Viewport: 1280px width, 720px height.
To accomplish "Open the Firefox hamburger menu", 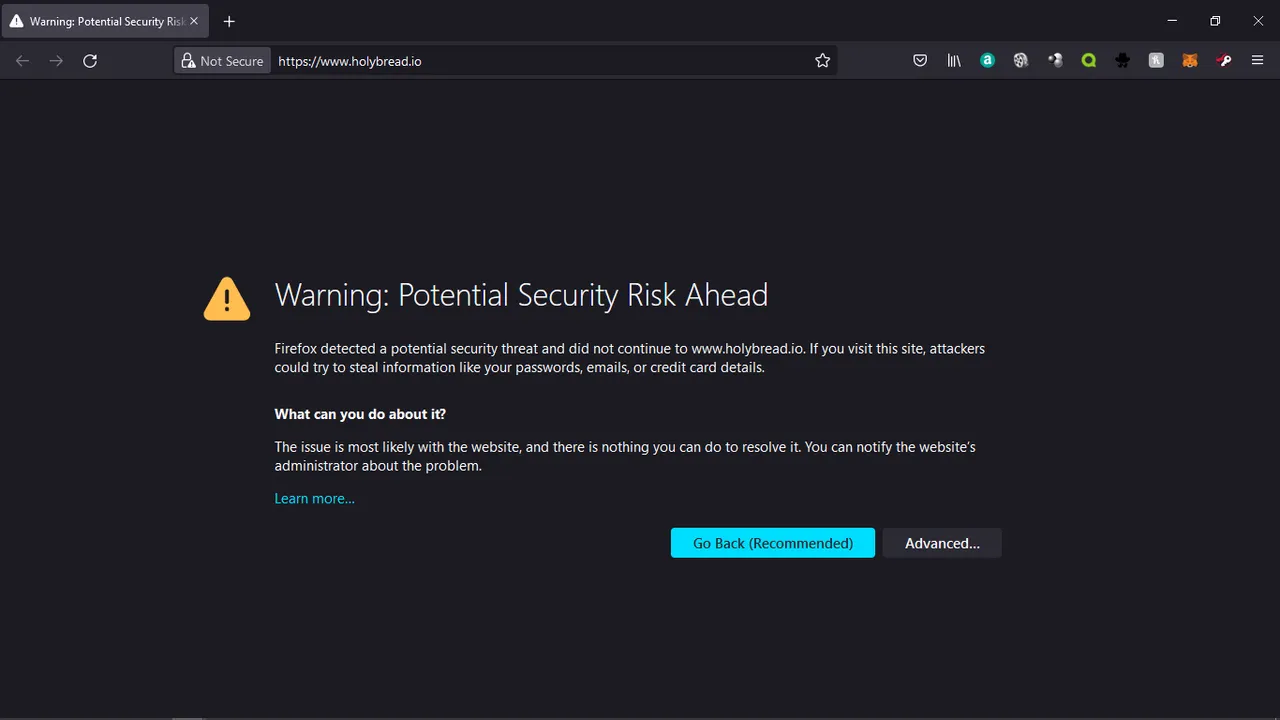I will pyautogui.click(x=1258, y=61).
